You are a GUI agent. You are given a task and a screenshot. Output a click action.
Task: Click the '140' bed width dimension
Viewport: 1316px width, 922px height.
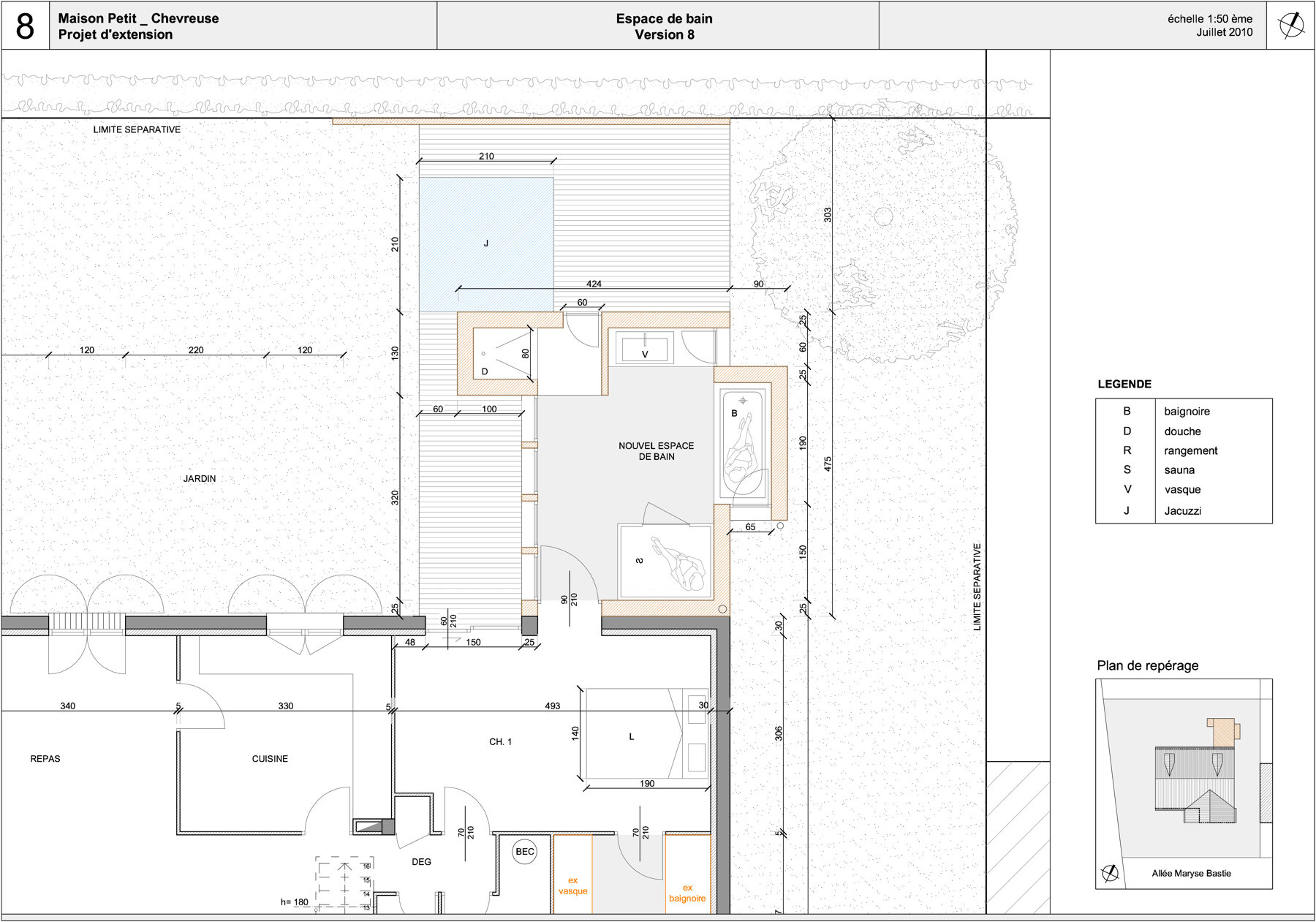pos(575,732)
